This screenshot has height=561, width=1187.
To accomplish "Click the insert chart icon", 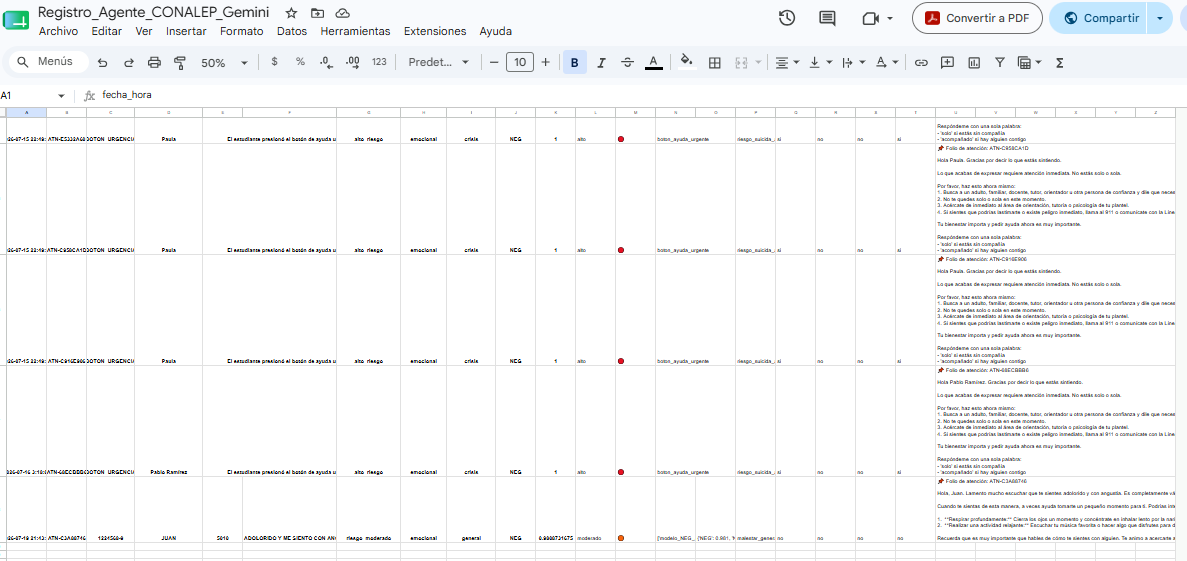I will (x=973, y=63).
